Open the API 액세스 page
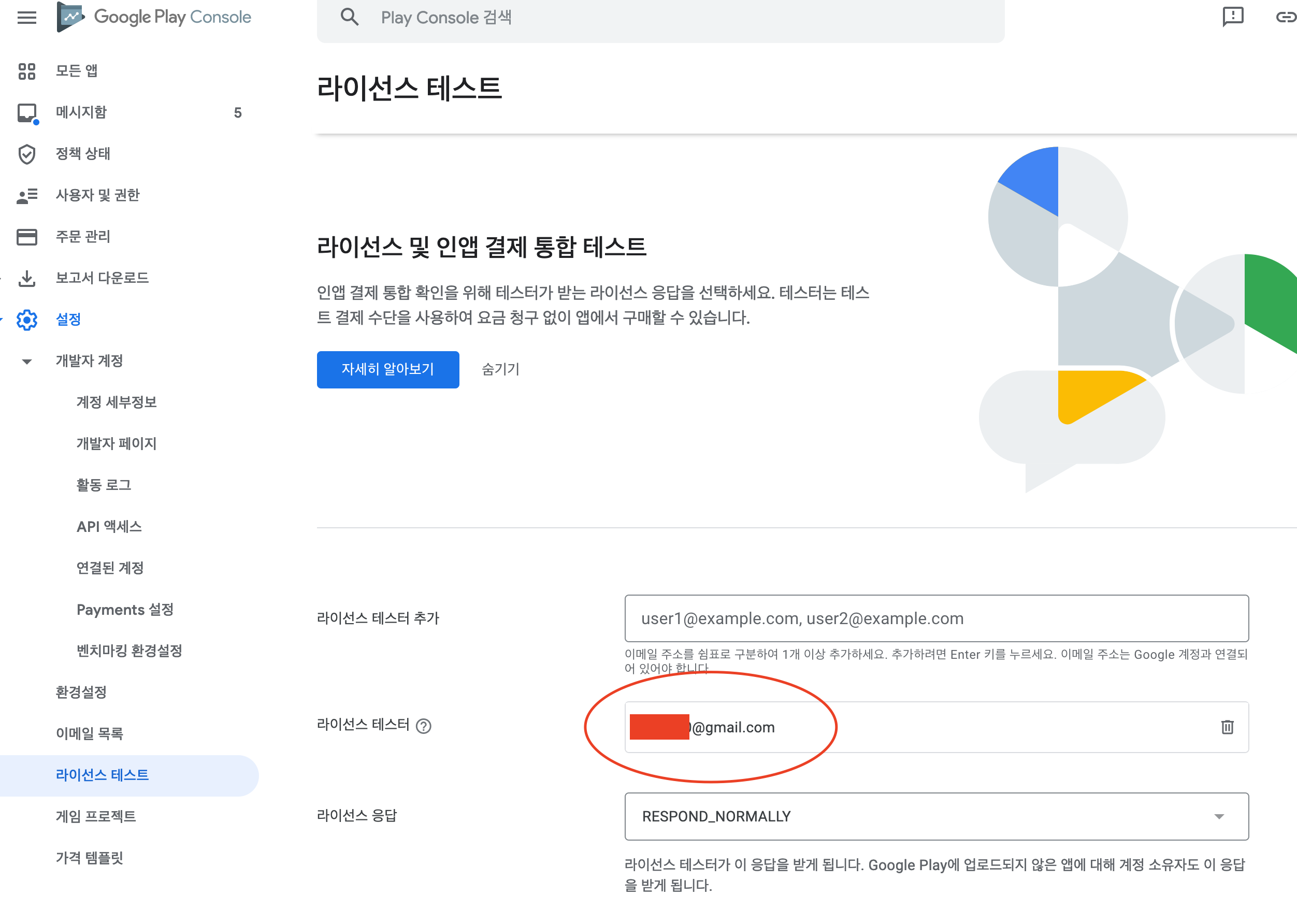The height and width of the screenshot is (924, 1297). point(109,526)
